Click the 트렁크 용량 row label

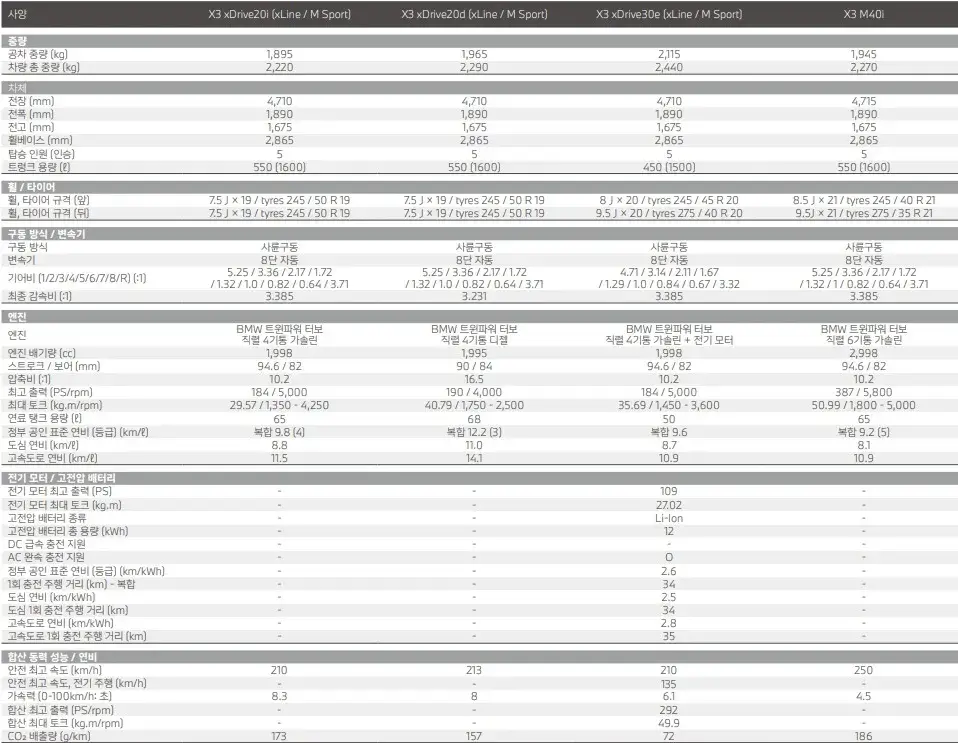pos(39,167)
